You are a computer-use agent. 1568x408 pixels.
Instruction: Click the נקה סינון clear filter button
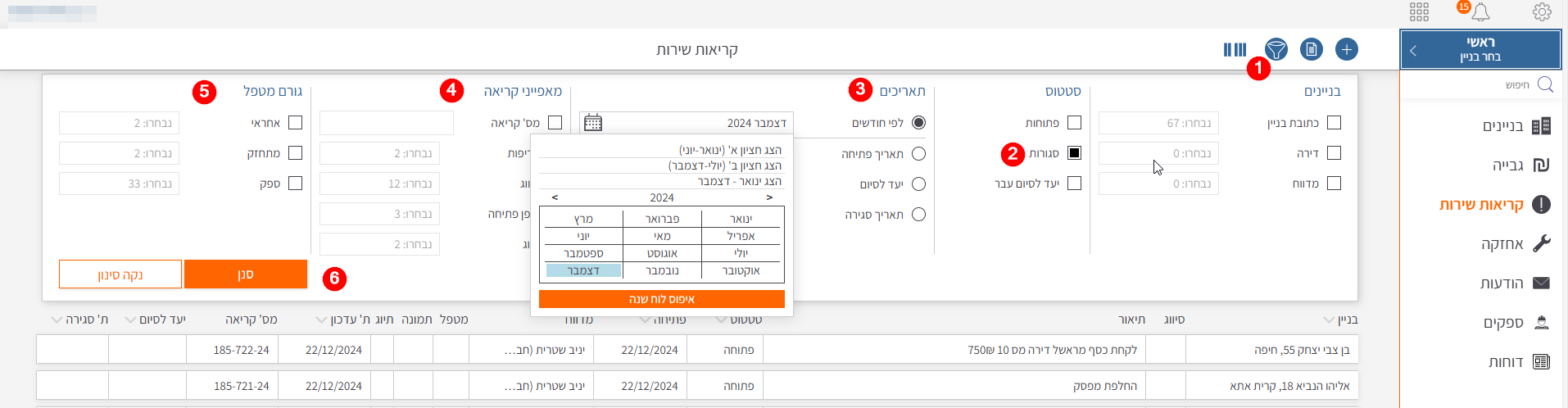click(x=120, y=274)
